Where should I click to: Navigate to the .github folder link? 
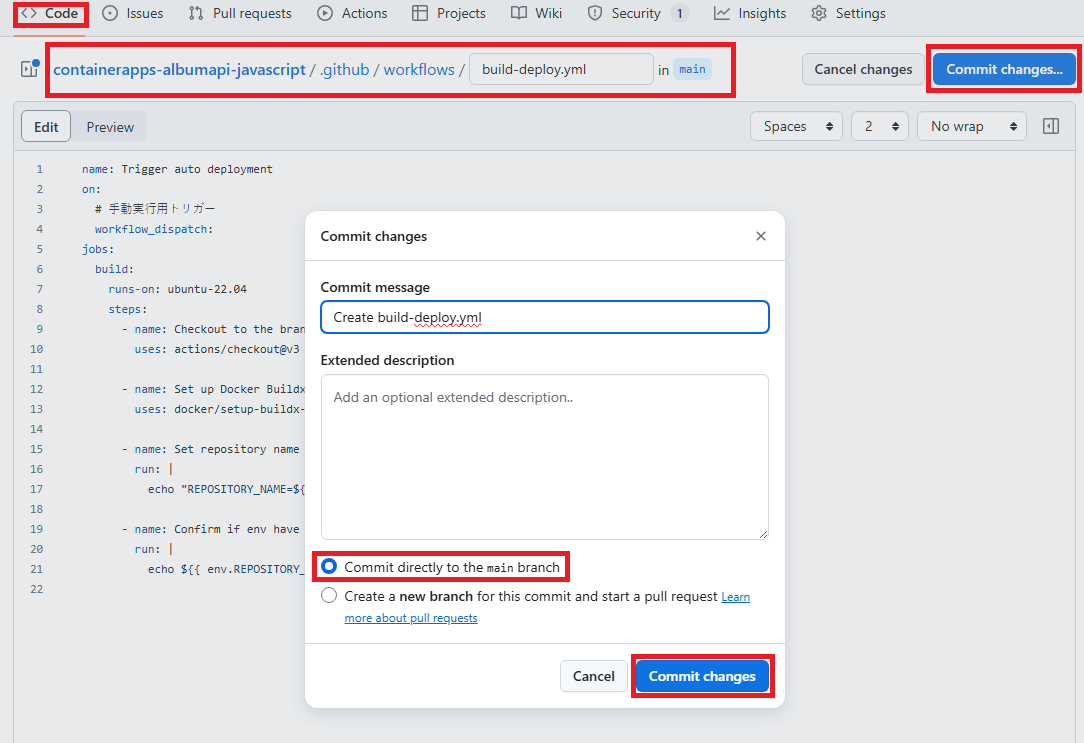344,70
